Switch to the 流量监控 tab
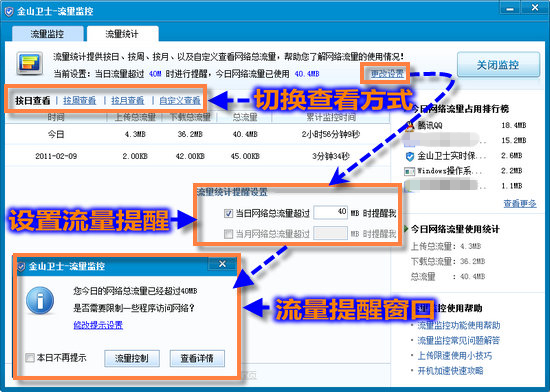This screenshot has height=392, width=550. point(47,34)
